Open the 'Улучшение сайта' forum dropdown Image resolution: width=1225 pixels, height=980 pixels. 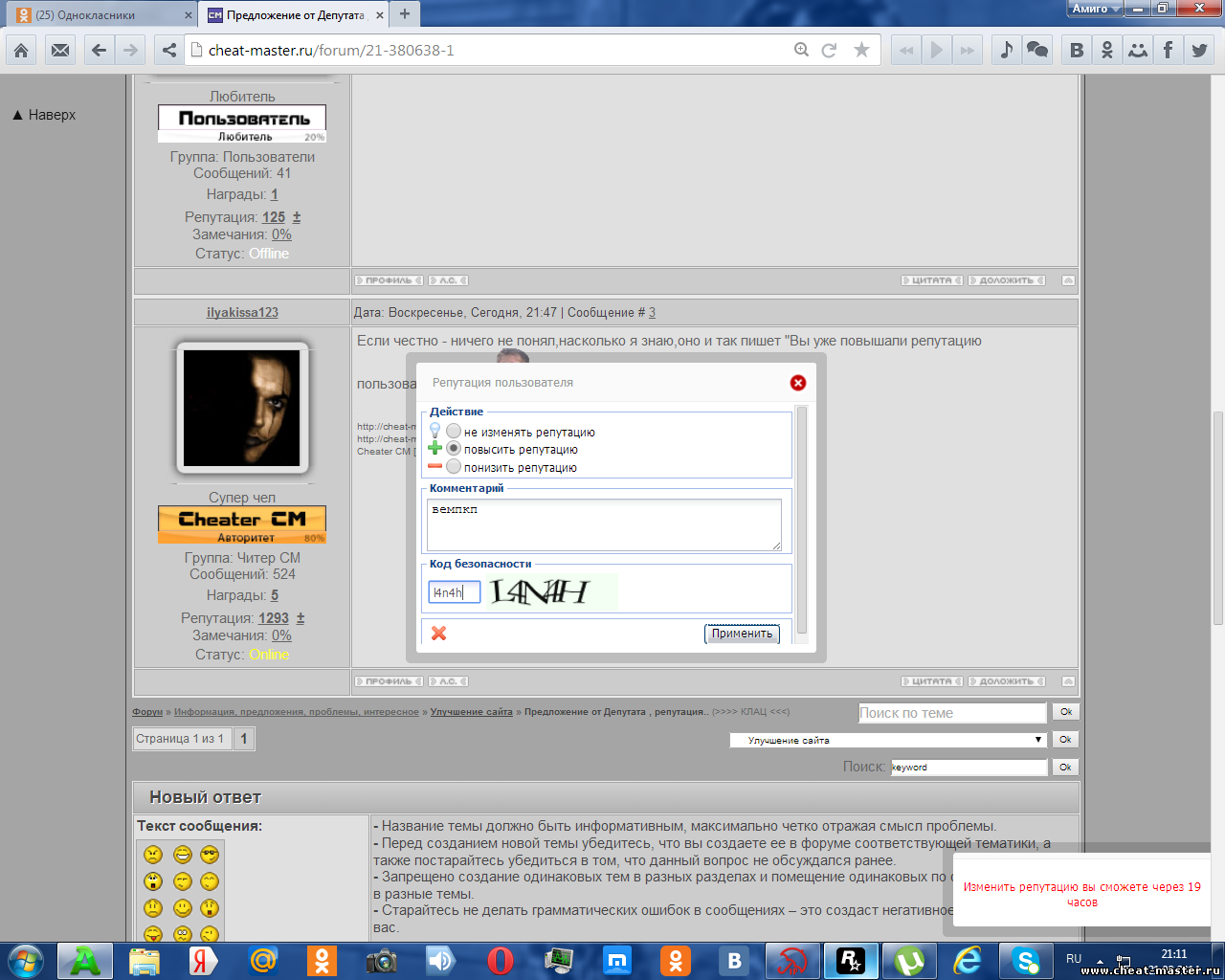point(886,740)
